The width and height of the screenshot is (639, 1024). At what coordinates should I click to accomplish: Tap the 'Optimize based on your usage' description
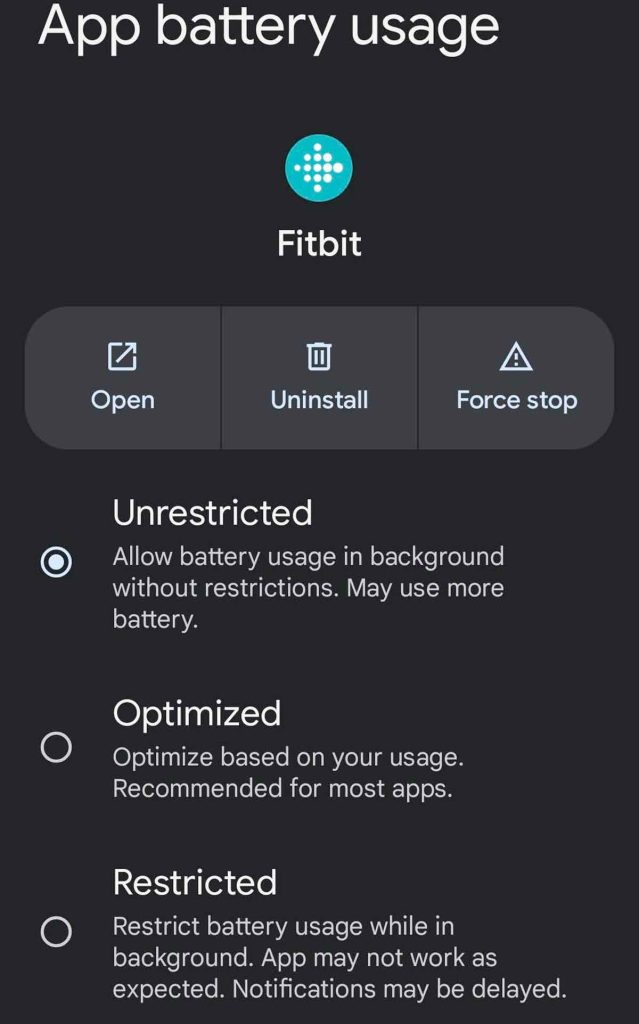[287, 772]
